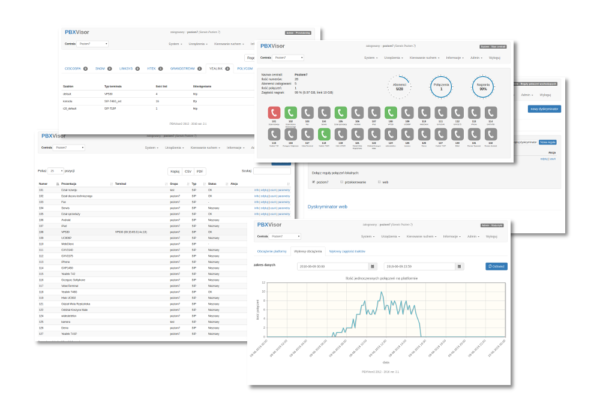Open the Połączenia circular gauge

441,87
